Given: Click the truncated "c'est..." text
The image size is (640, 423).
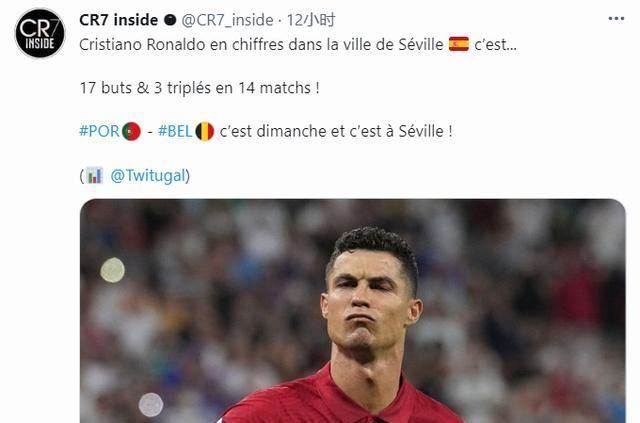Looking at the screenshot, I should (x=496, y=45).
